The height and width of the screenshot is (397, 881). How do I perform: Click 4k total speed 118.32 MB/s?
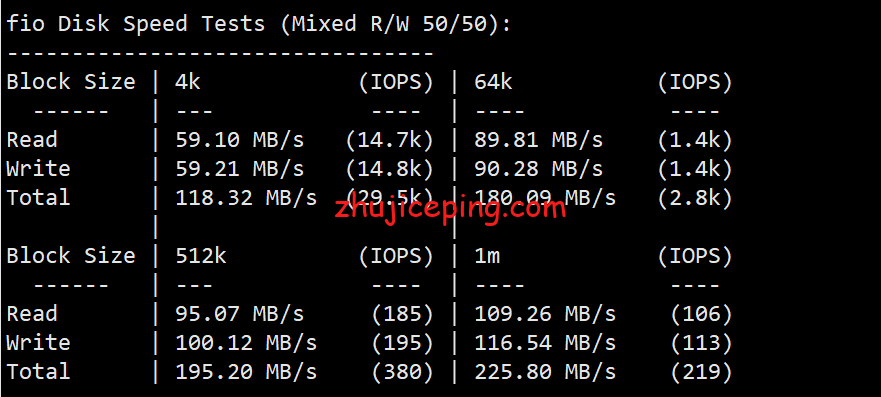pos(246,198)
